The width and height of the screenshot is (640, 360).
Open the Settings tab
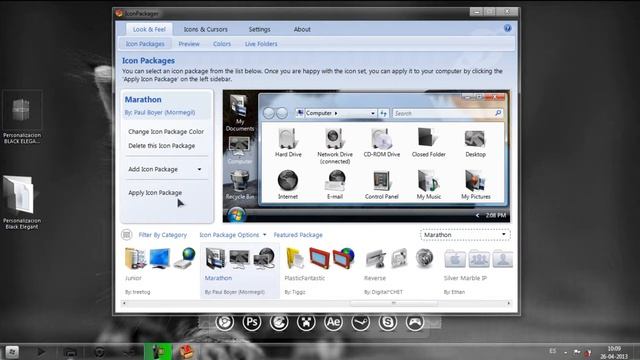[259, 29]
